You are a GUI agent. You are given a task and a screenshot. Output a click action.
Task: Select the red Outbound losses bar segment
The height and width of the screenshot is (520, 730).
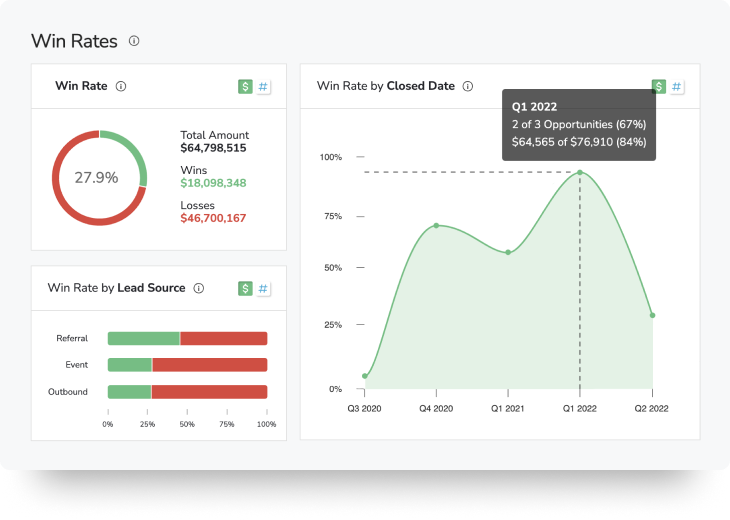pyautogui.click(x=209, y=392)
